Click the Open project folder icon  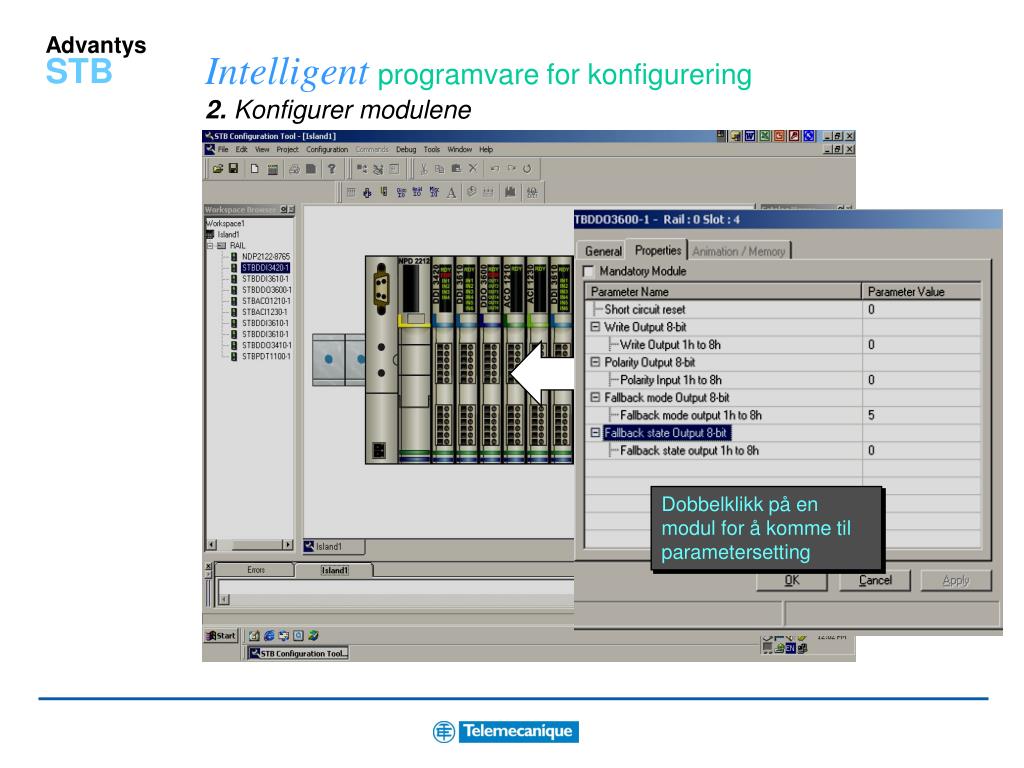click(x=218, y=168)
